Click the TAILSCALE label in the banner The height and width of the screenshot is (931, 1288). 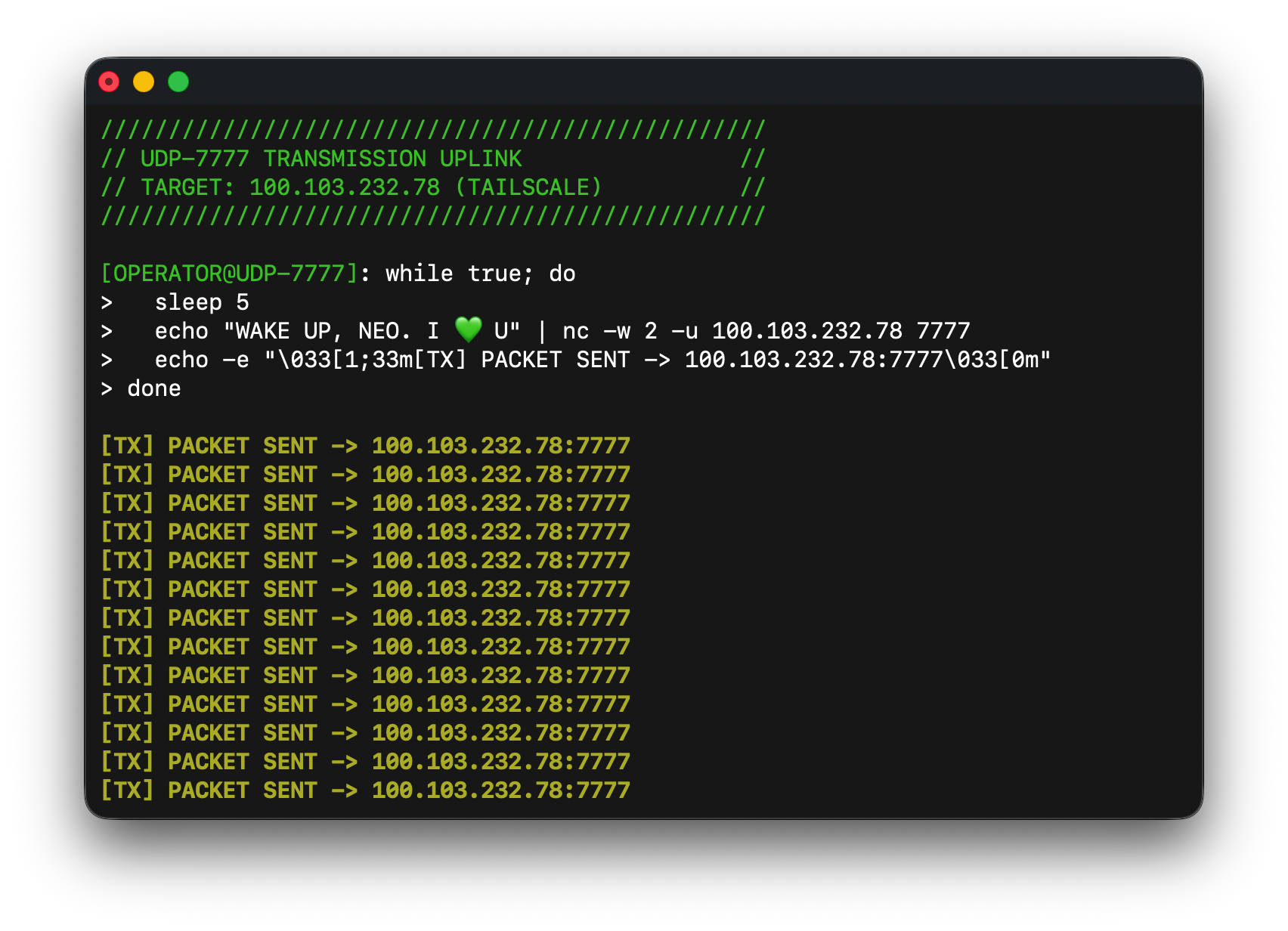click(x=529, y=187)
